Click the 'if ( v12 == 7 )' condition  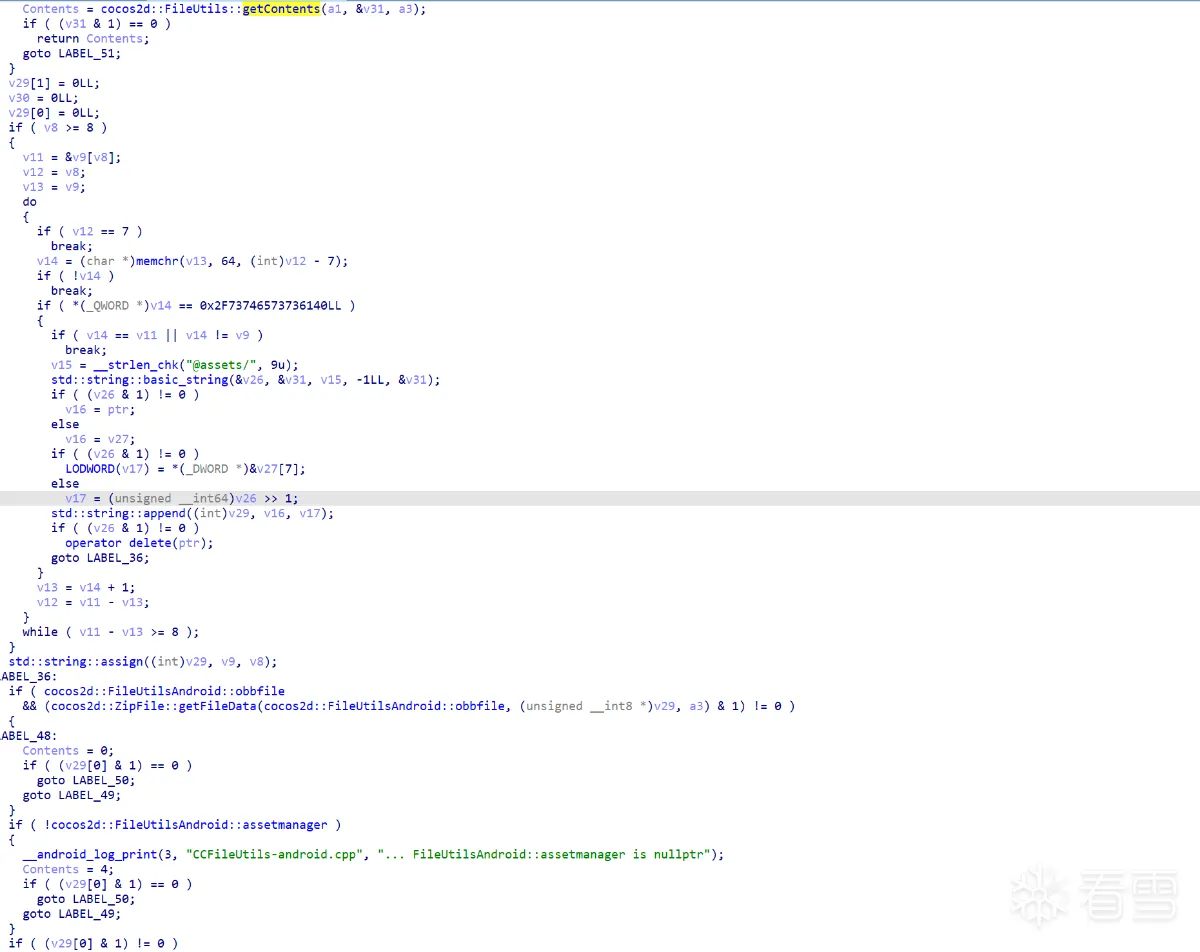90,231
